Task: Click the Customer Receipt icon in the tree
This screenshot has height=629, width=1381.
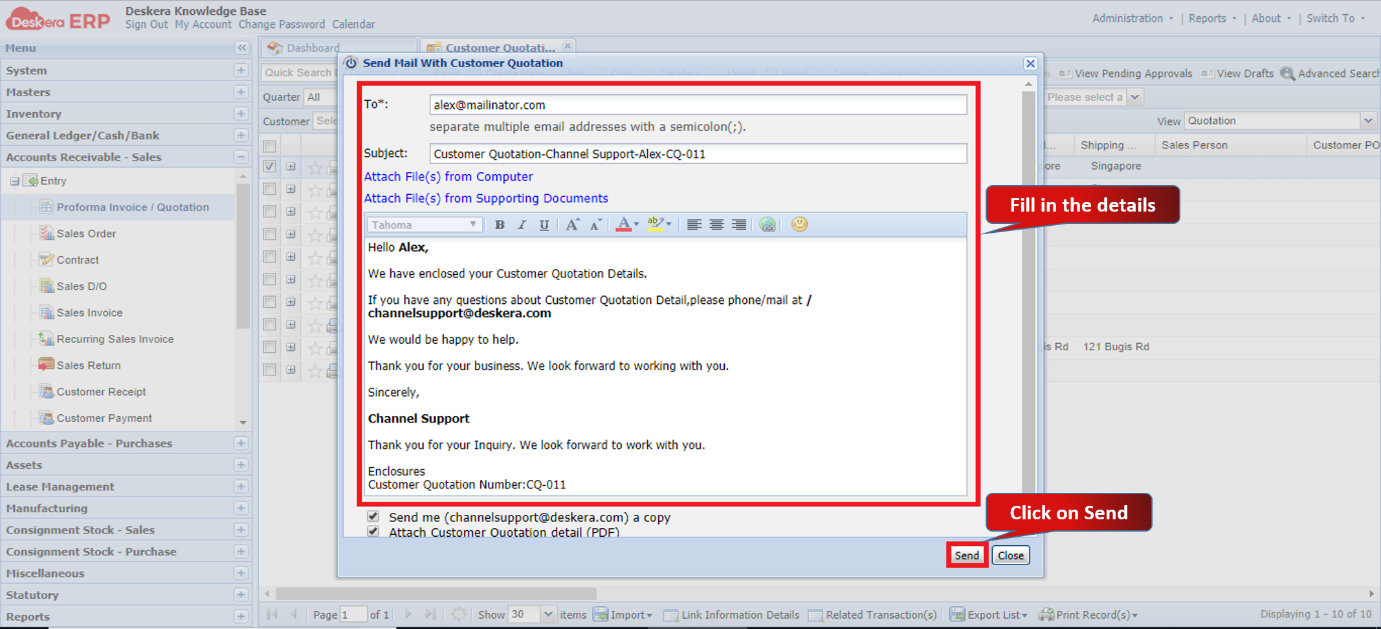Action: (x=47, y=392)
